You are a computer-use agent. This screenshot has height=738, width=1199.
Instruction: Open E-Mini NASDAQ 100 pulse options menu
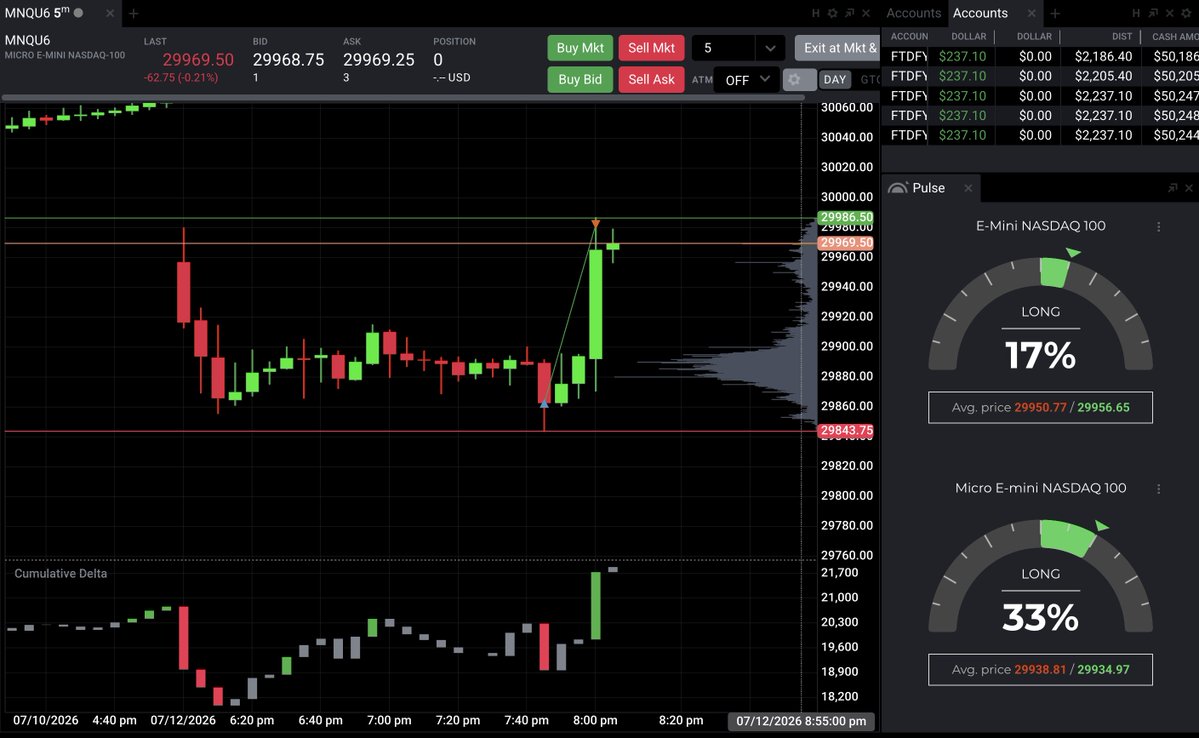pyautogui.click(x=1158, y=226)
